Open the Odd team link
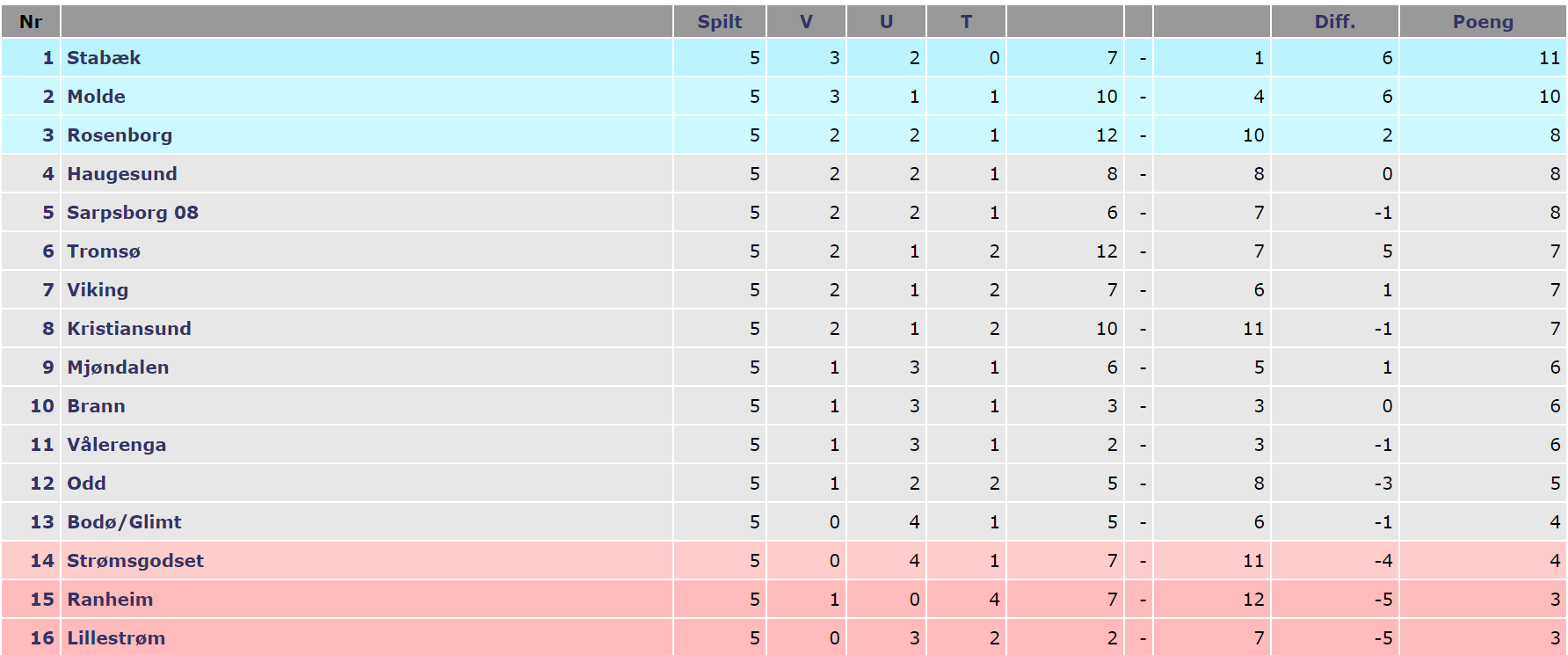 [x=86, y=484]
